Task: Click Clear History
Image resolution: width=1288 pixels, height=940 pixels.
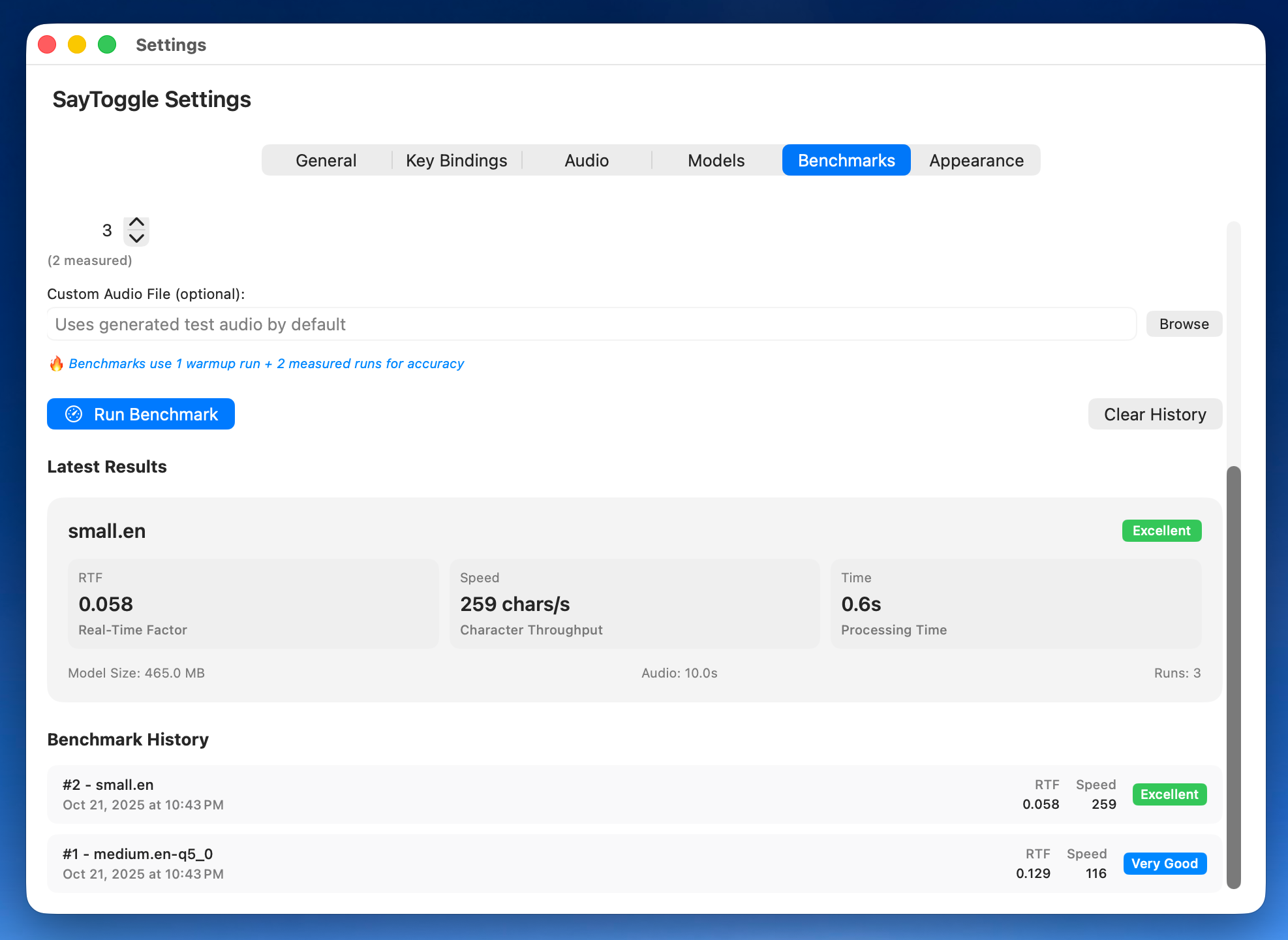Action: pyautogui.click(x=1154, y=413)
